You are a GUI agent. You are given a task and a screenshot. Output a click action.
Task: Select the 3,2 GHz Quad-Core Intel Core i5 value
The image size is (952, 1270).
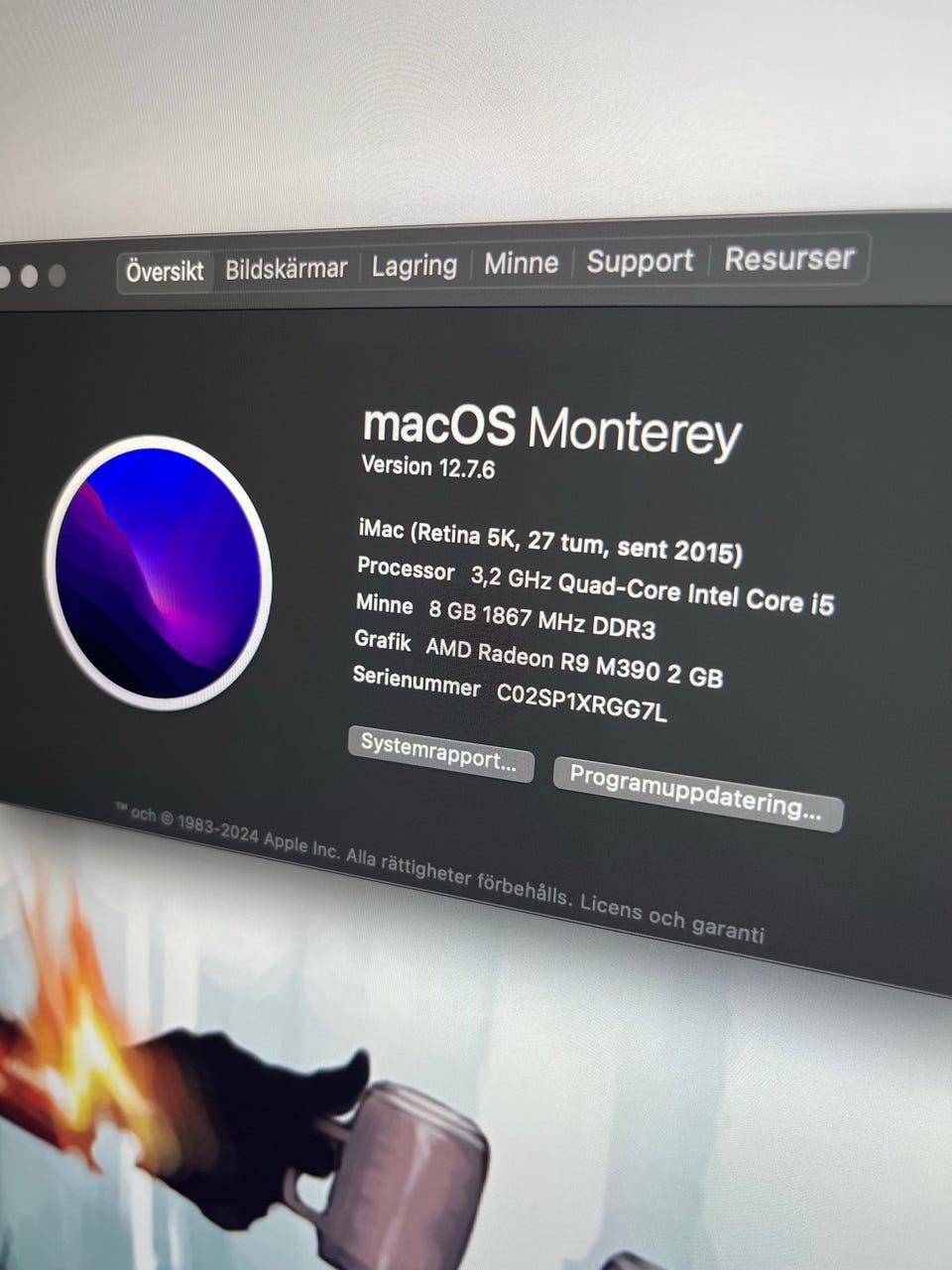pos(653,590)
